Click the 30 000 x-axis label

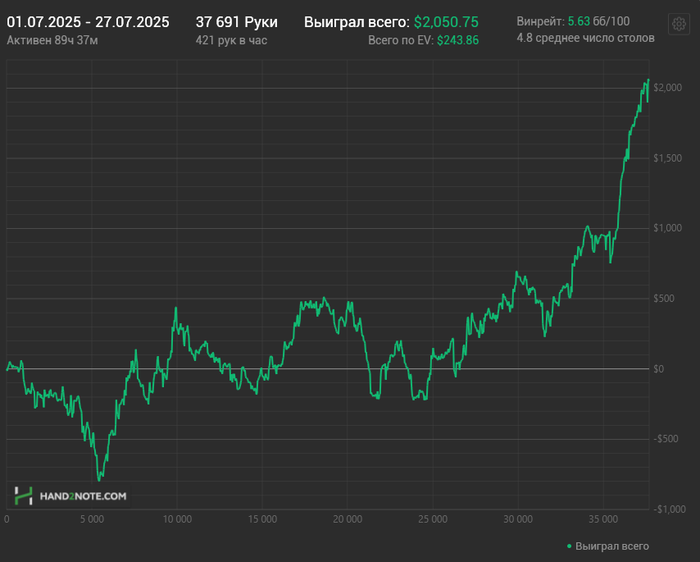coord(518,520)
